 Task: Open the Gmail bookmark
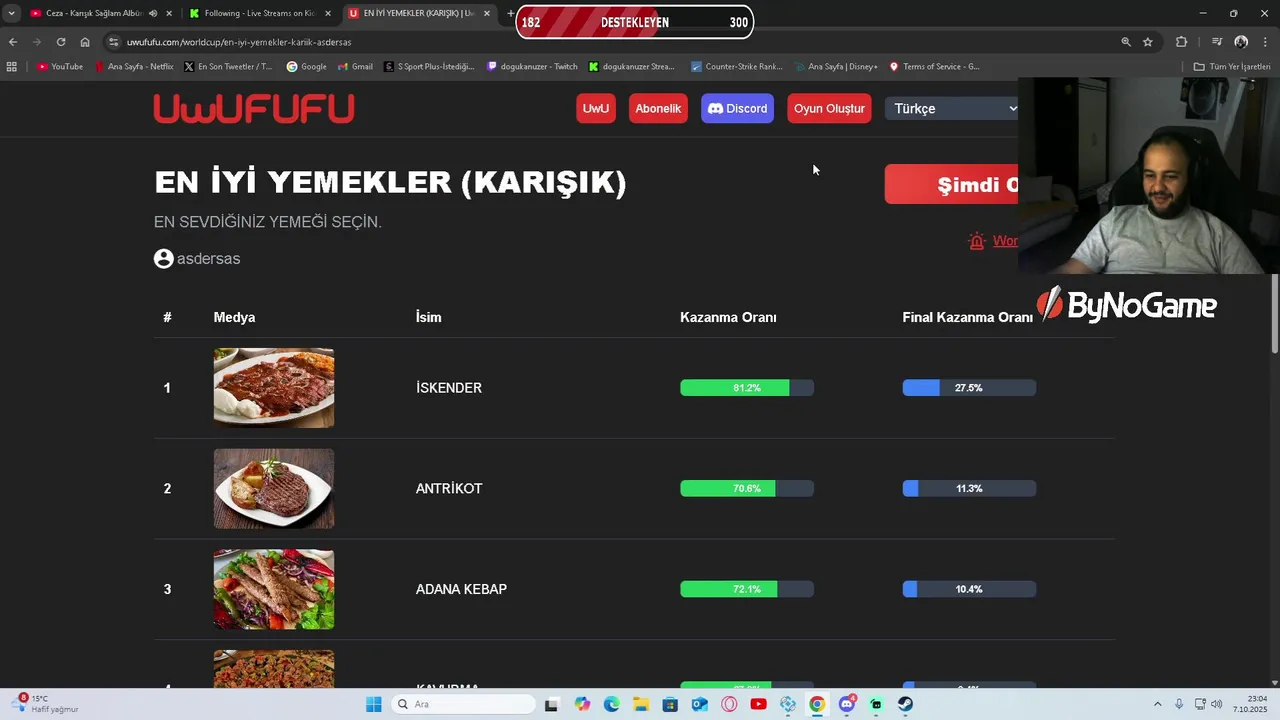355,67
